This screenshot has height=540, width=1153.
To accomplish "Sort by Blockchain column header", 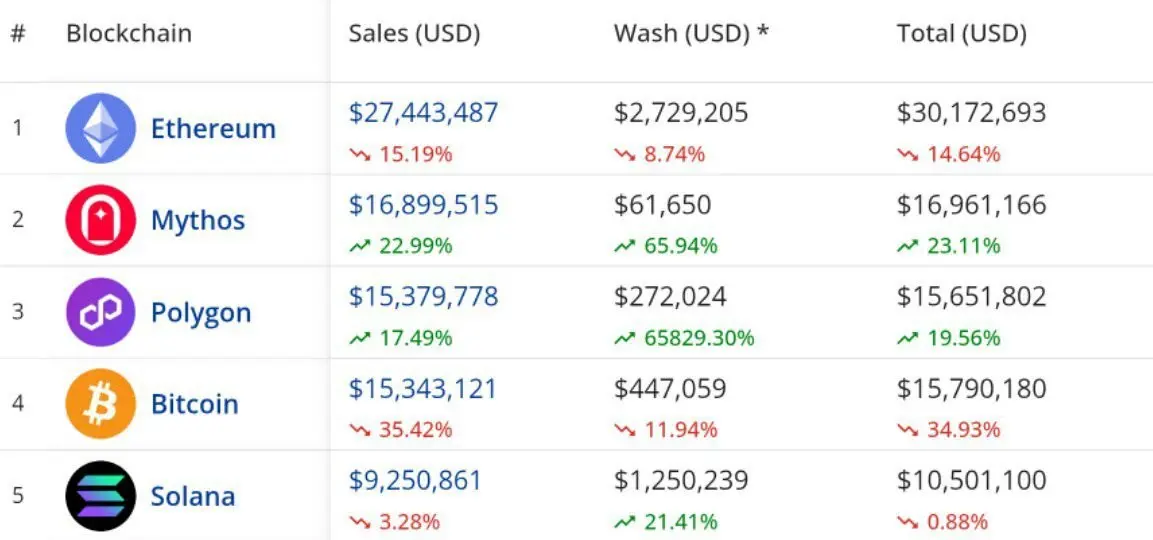I will tap(129, 34).
